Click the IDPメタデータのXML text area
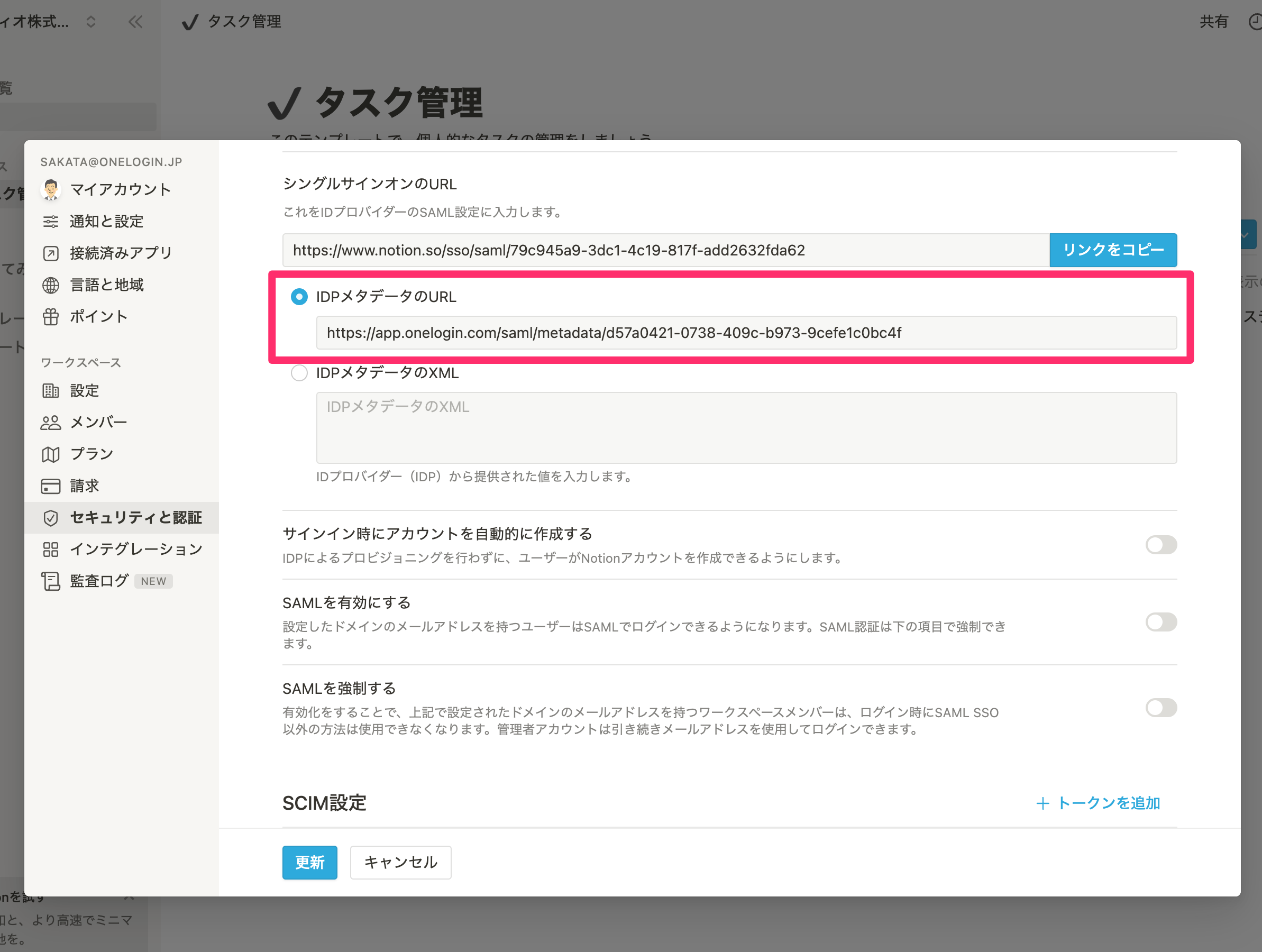This screenshot has height=952, width=1262. [x=746, y=428]
